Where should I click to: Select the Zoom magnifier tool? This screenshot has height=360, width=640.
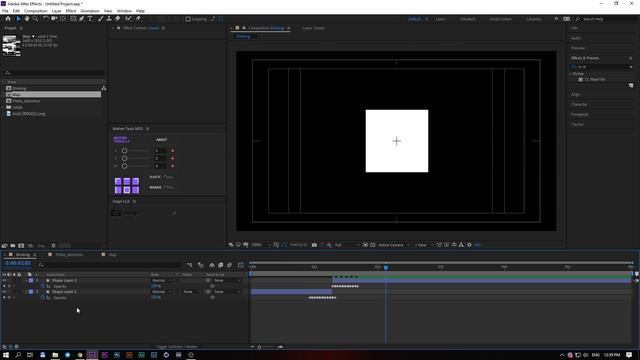pyautogui.click(x=36, y=19)
